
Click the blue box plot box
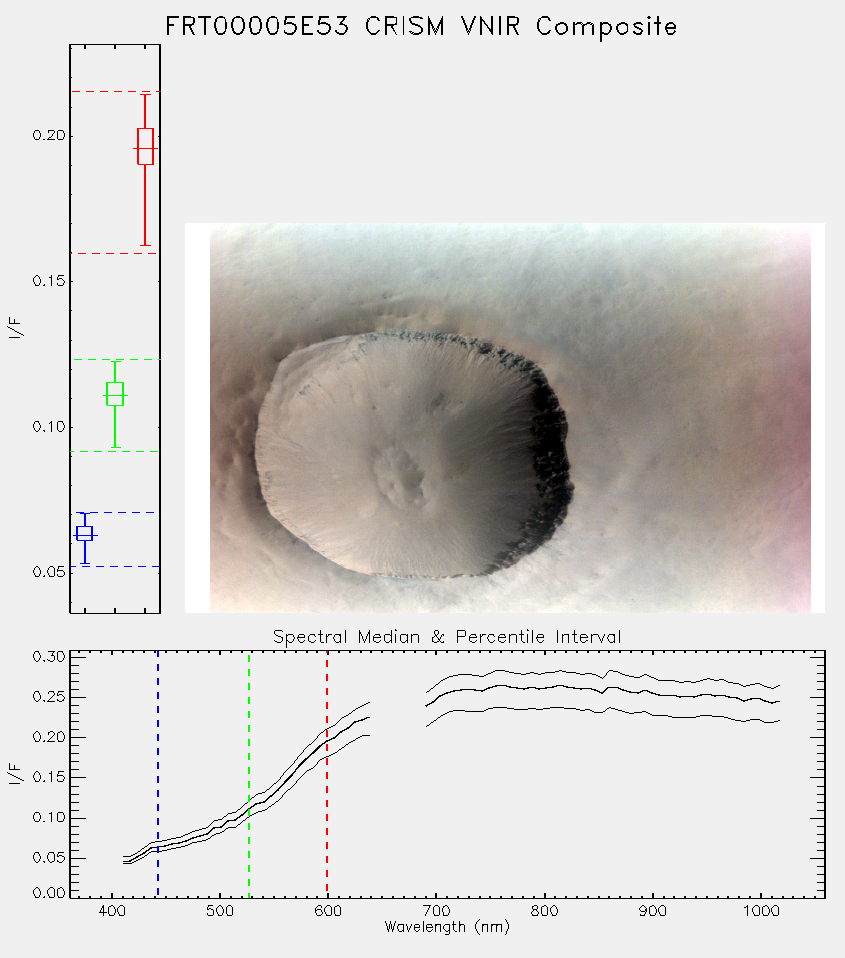(84, 533)
